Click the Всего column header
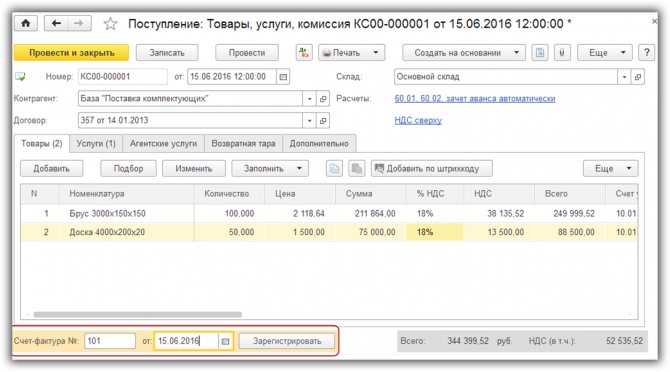The width and height of the screenshot is (670, 372). point(570,194)
